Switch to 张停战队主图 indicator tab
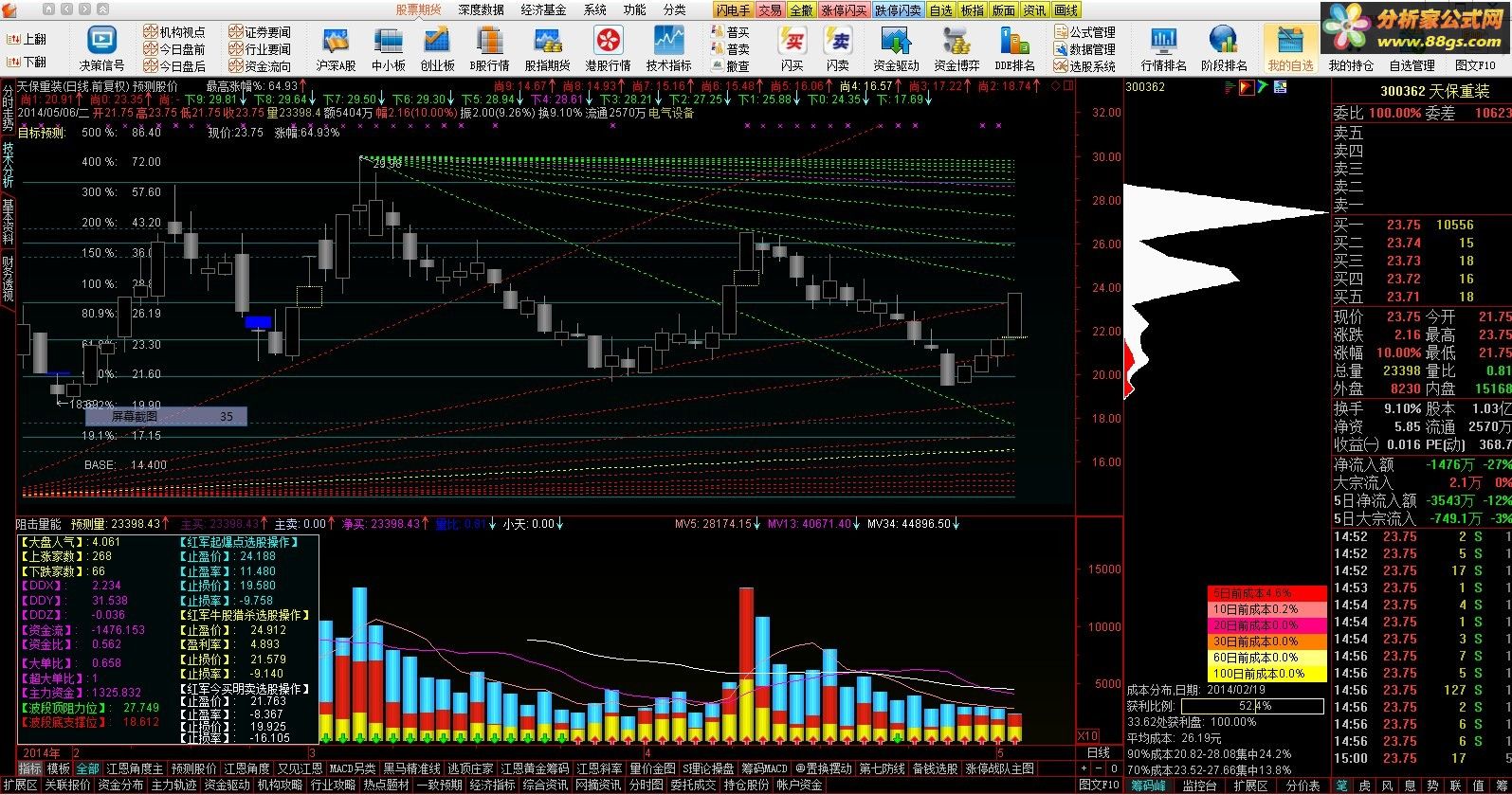Viewport: 1512px width, 795px height. (1001, 768)
